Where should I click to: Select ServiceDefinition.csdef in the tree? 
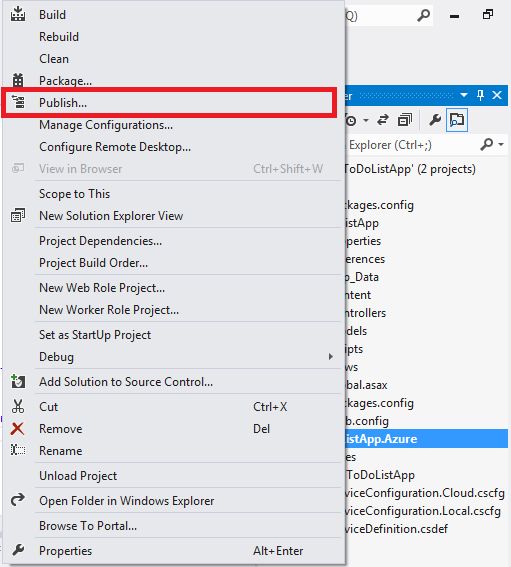click(396, 529)
